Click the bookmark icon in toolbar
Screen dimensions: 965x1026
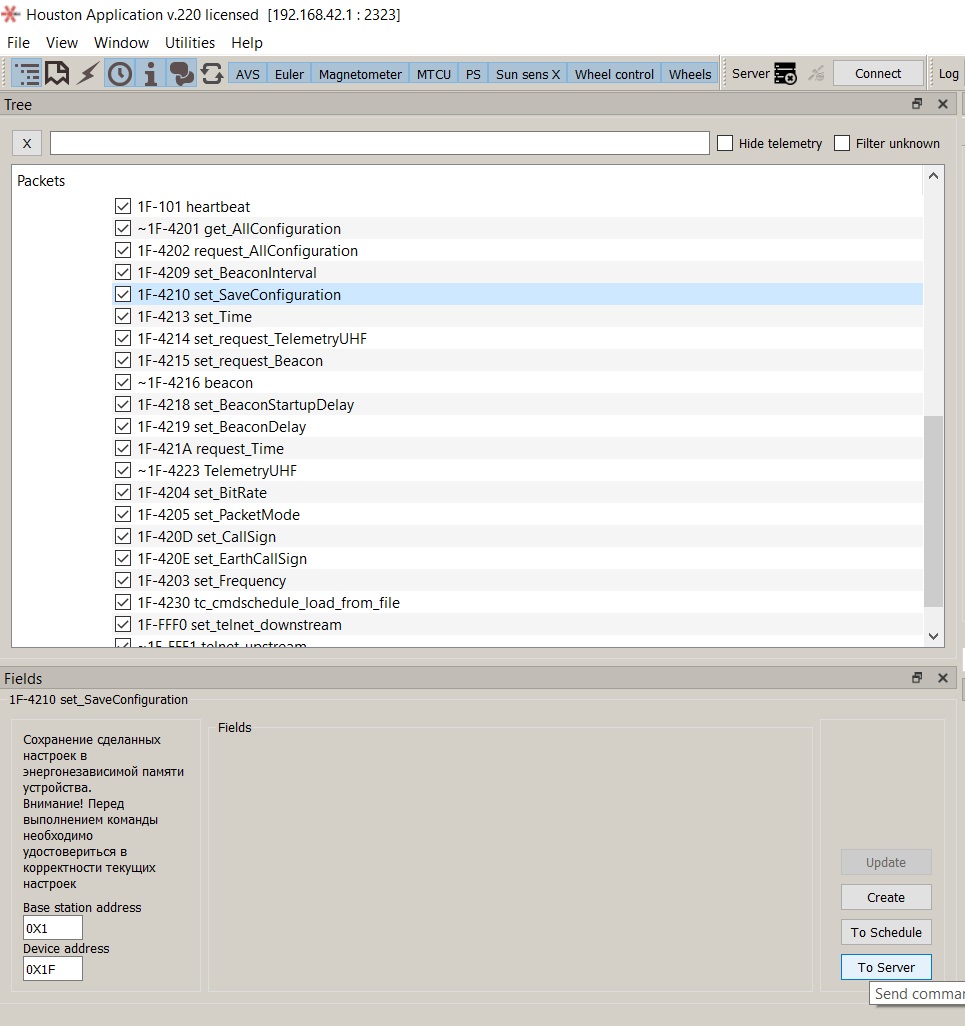pyautogui.click(x=57, y=74)
